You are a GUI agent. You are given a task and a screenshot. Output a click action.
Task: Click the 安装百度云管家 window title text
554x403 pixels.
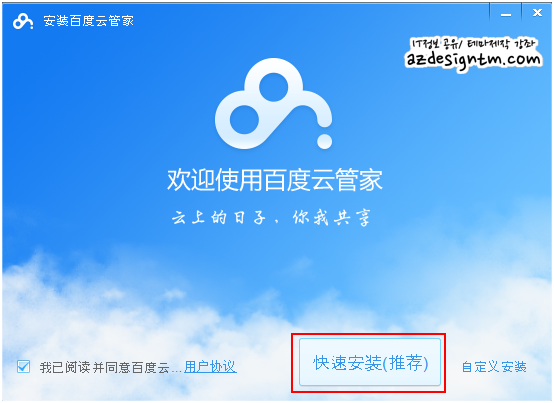coord(88,21)
